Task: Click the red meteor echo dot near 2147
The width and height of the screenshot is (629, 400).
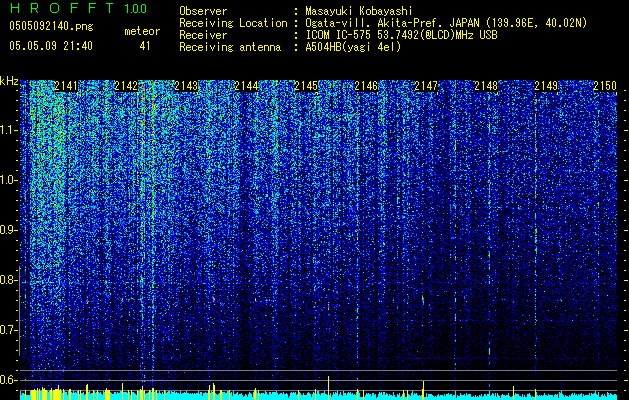Action: click(423, 298)
